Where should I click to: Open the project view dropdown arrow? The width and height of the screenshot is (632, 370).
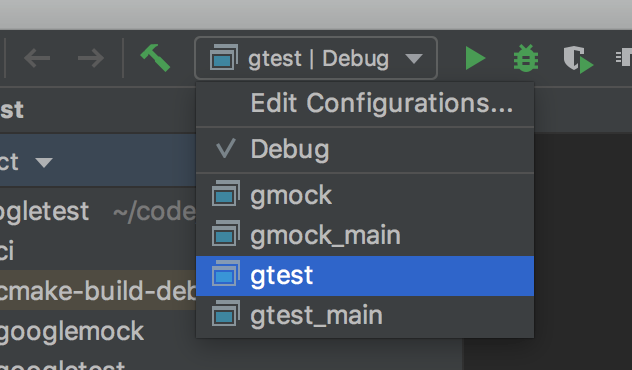44,162
